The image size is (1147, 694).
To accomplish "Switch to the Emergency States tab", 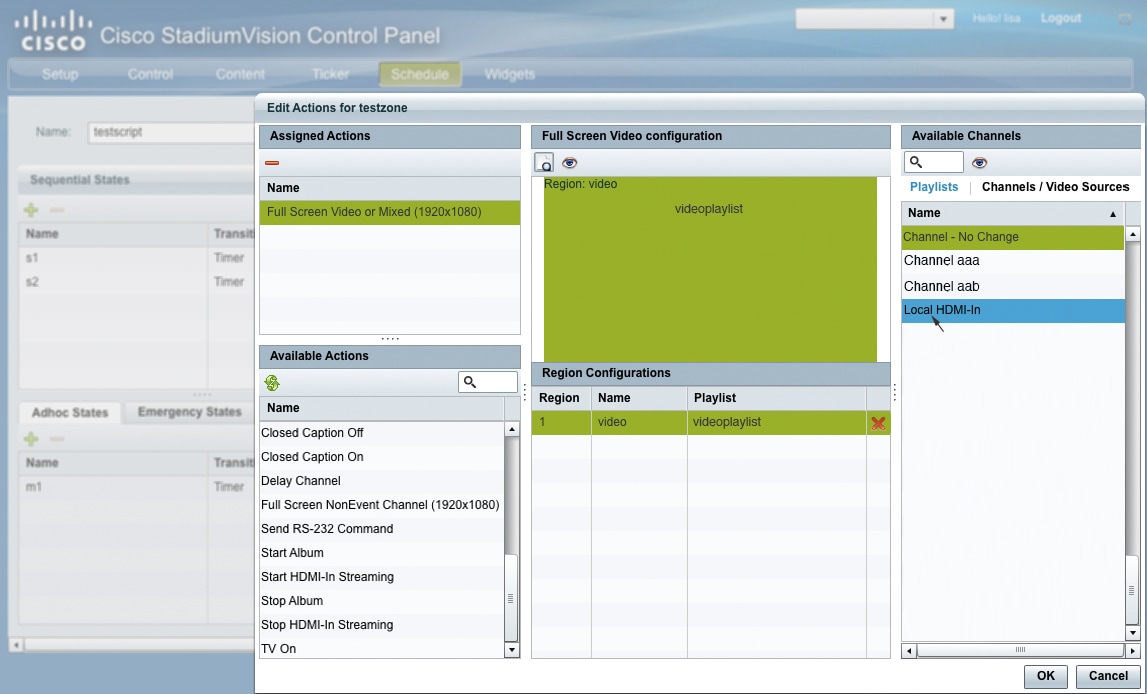I will pyautogui.click(x=189, y=412).
